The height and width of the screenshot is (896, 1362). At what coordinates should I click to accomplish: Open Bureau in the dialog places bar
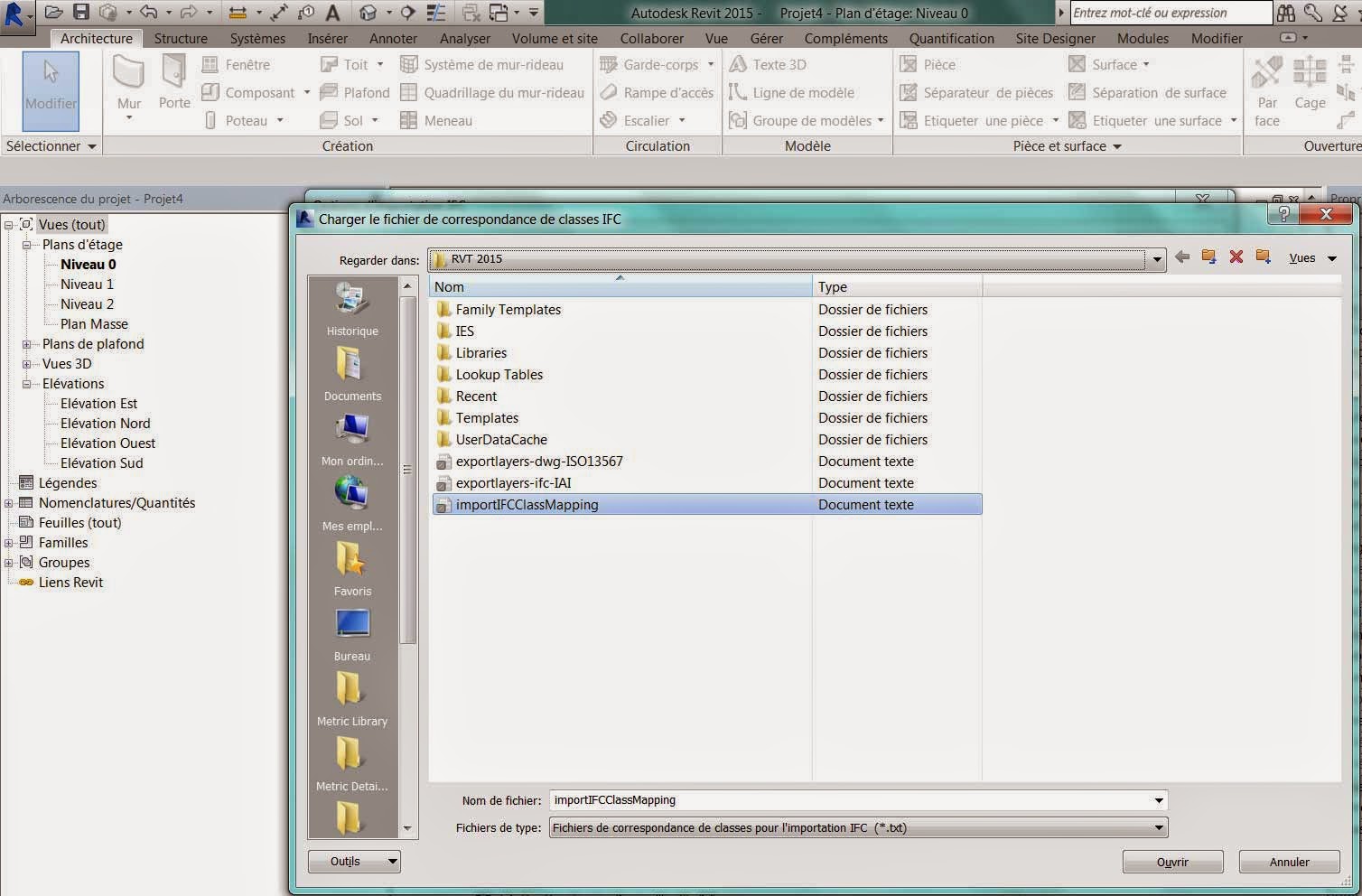tap(352, 634)
